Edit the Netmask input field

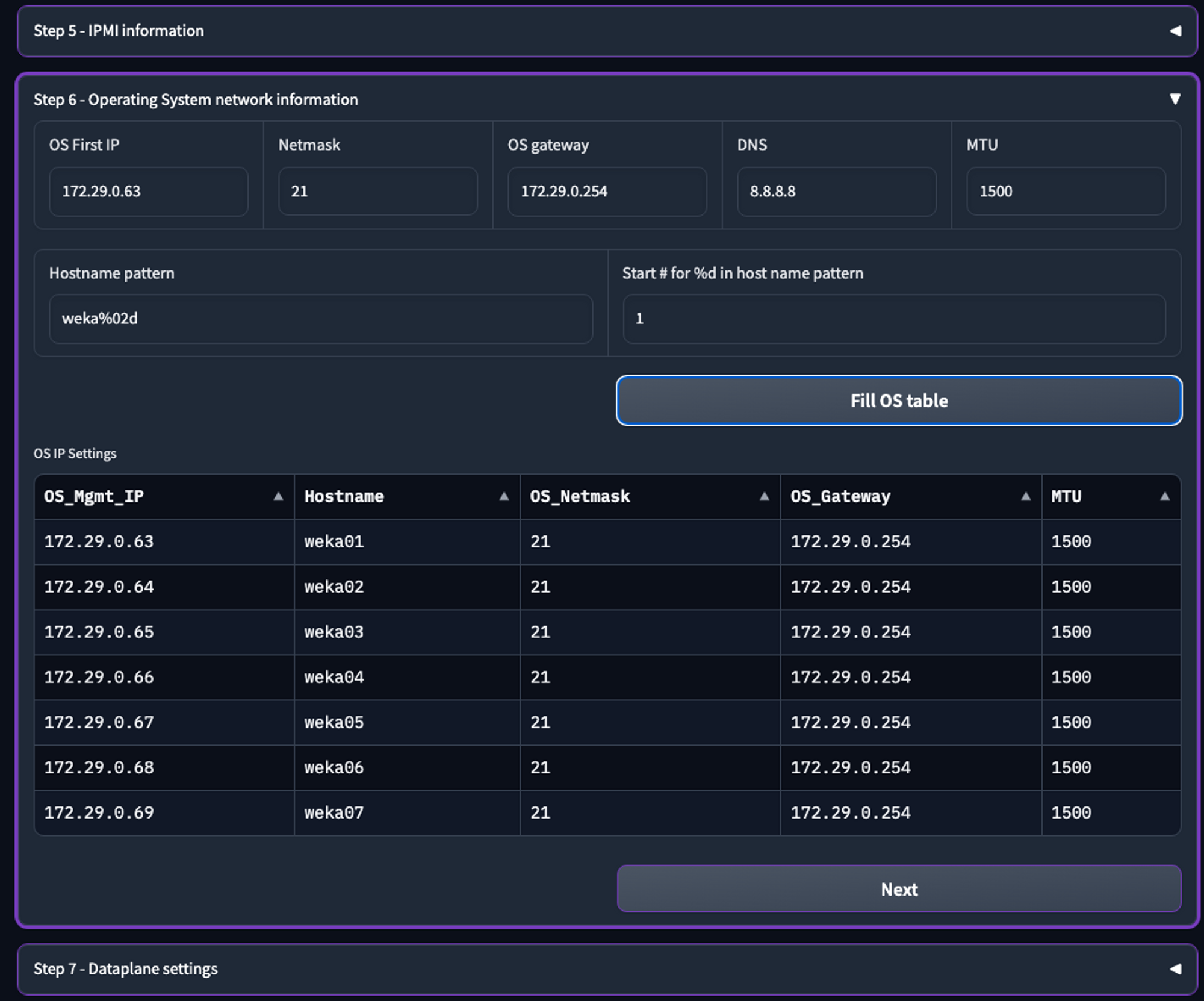coord(377,192)
